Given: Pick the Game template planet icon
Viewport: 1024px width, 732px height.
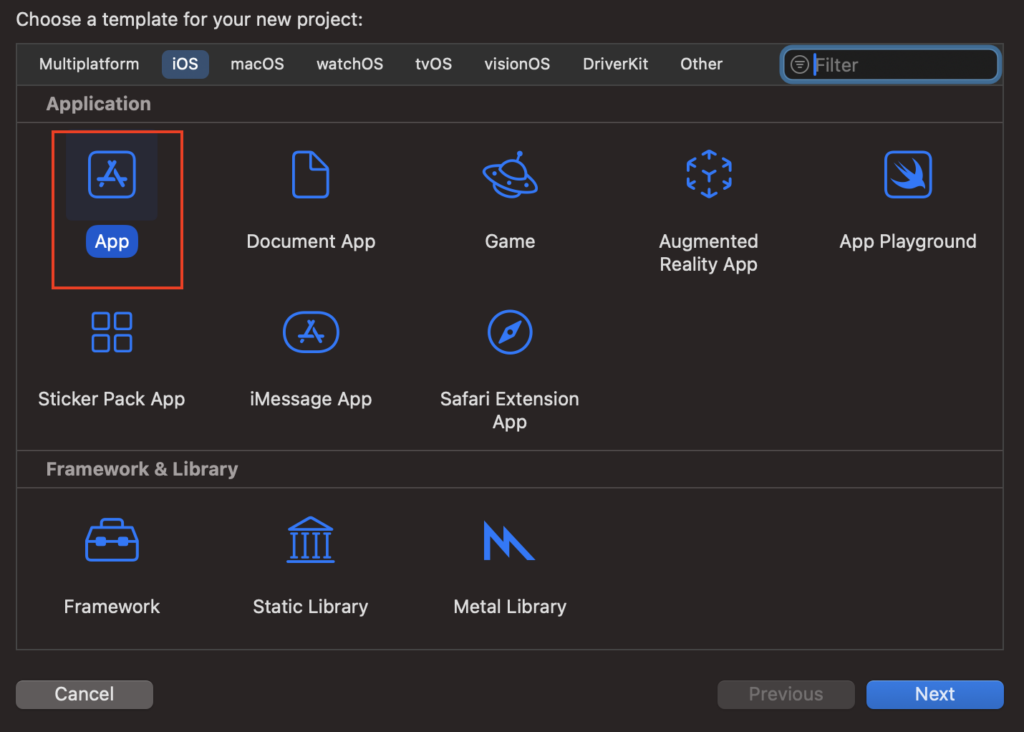Looking at the screenshot, I should pyautogui.click(x=510, y=174).
